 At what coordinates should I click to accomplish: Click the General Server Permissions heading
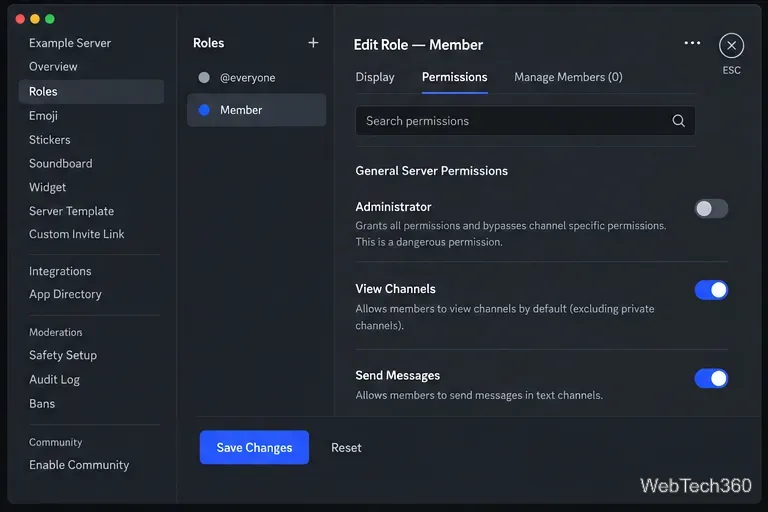pos(432,171)
